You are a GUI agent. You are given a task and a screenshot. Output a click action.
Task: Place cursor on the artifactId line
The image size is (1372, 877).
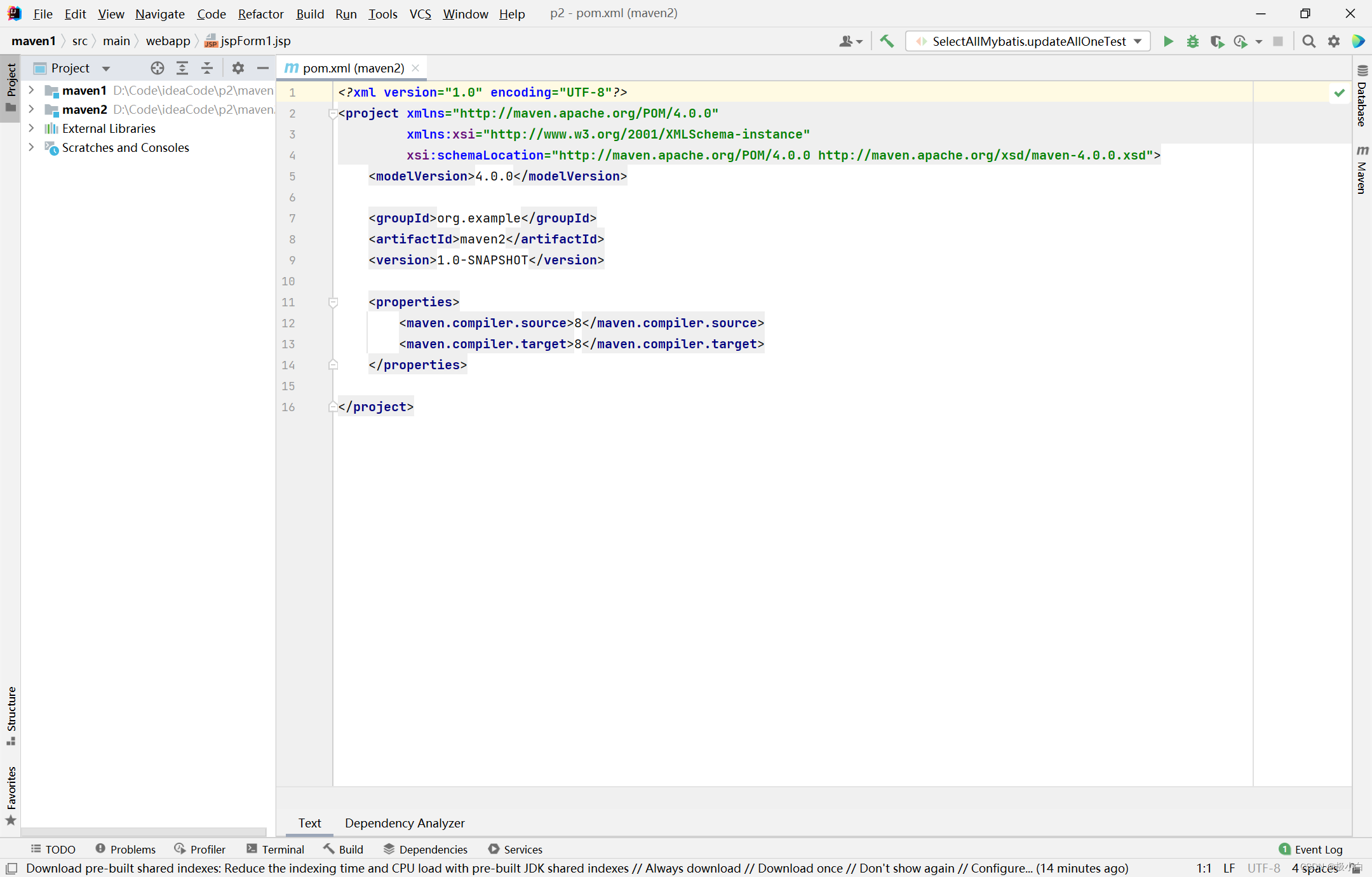pyautogui.click(x=487, y=239)
